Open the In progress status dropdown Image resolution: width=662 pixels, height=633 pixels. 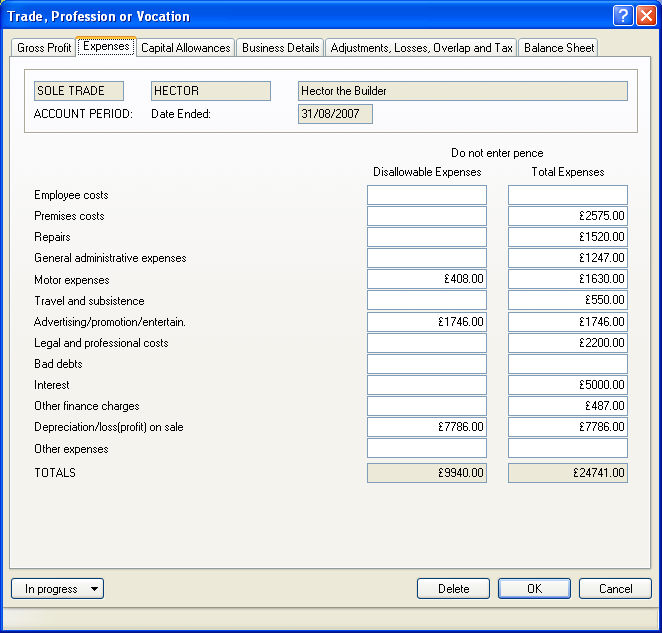click(57, 589)
